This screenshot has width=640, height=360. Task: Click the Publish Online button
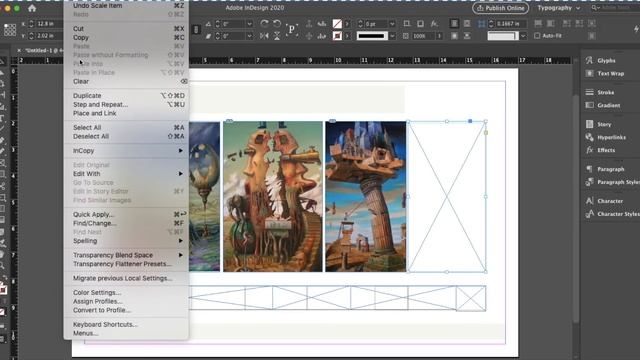click(500, 8)
